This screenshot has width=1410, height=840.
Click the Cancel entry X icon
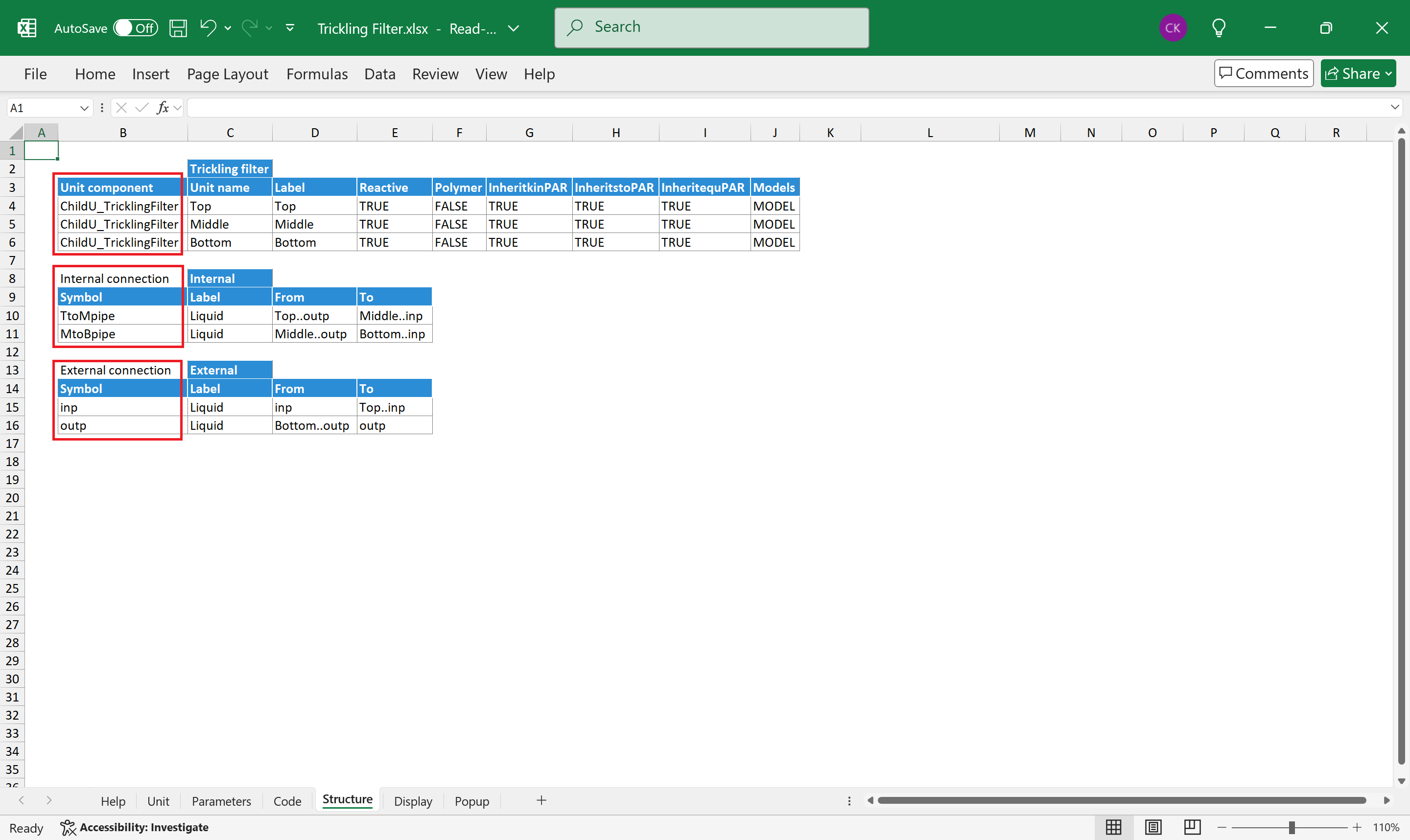tap(120, 108)
